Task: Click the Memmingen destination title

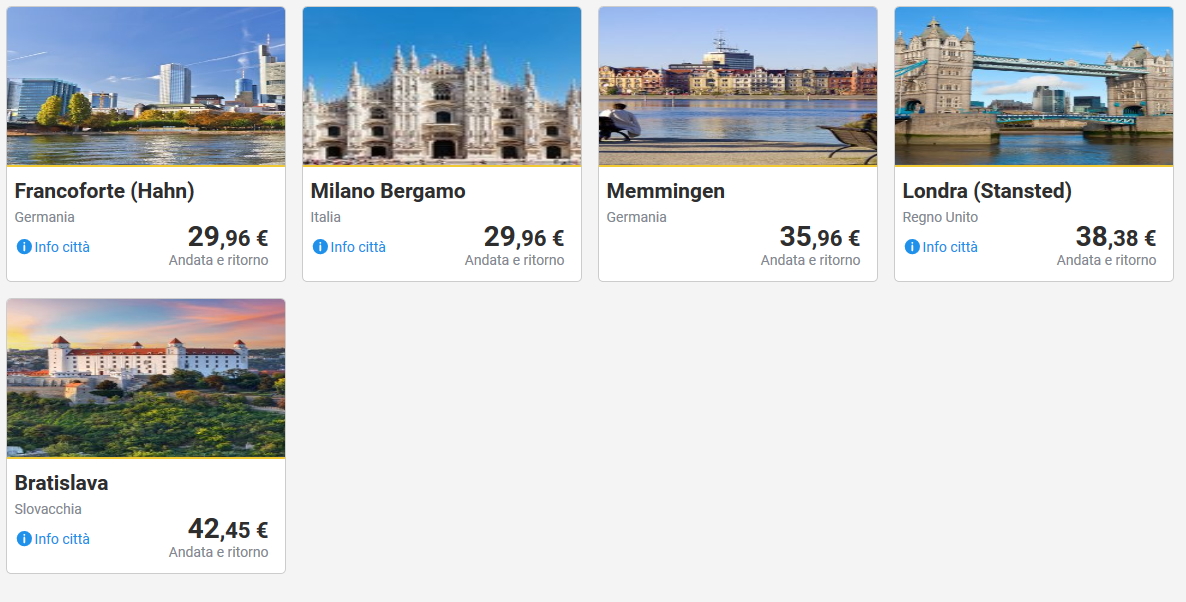Action: point(666,191)
